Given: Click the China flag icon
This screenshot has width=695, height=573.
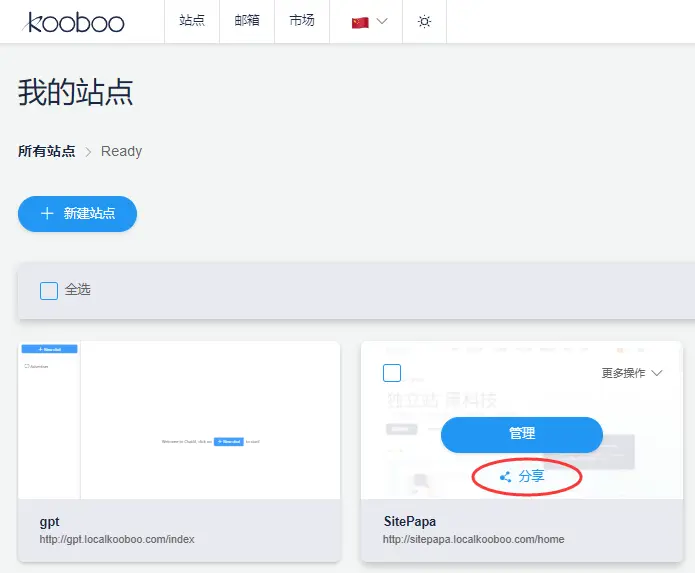Looking at the screenshot, I should pyautogui.click(x=360, y=22).
